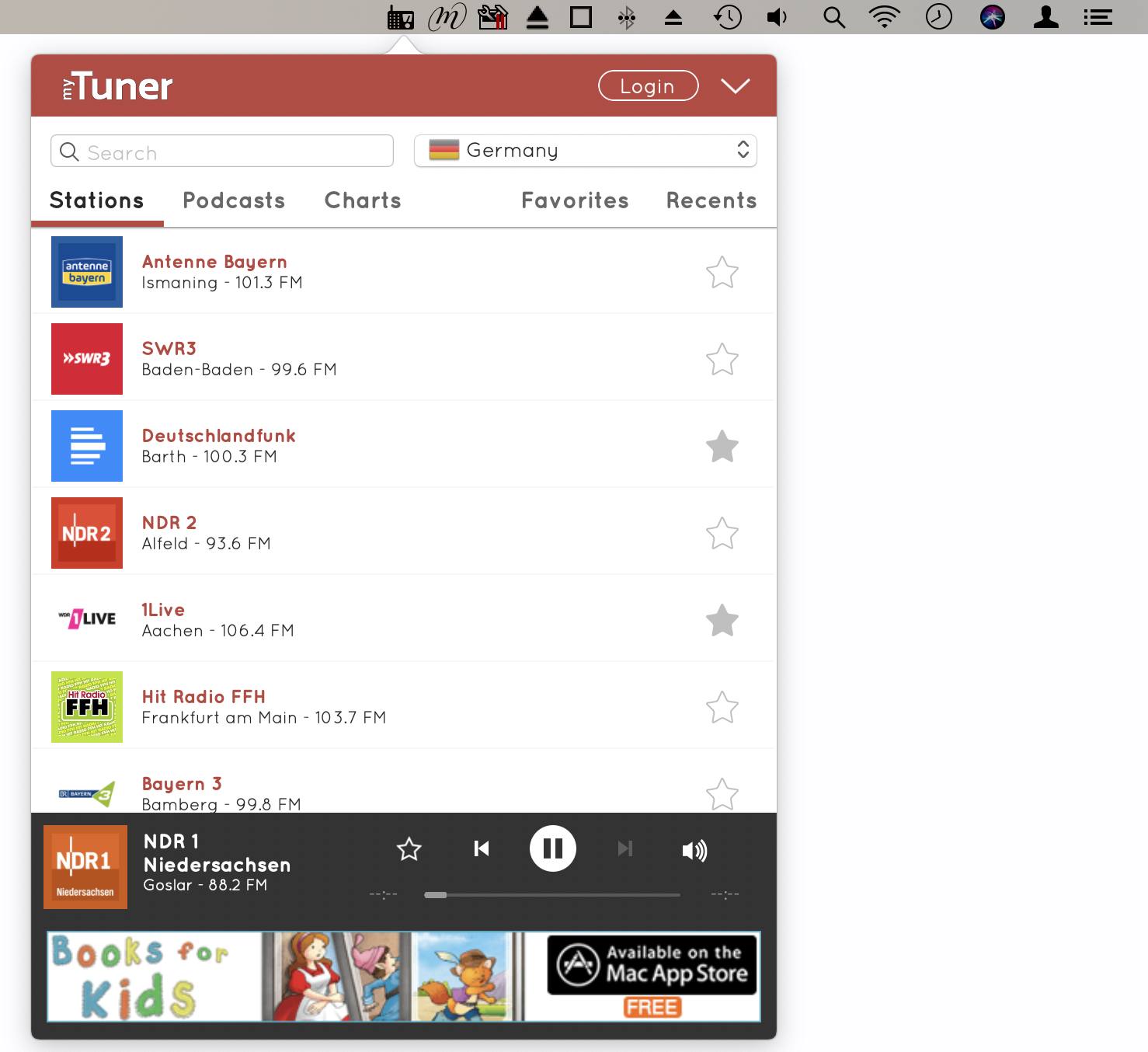Image resolution: width=1148 pixels, height=1052 pixels.
Task: Open the 1Live station title
Action: (x=163, y=610)
